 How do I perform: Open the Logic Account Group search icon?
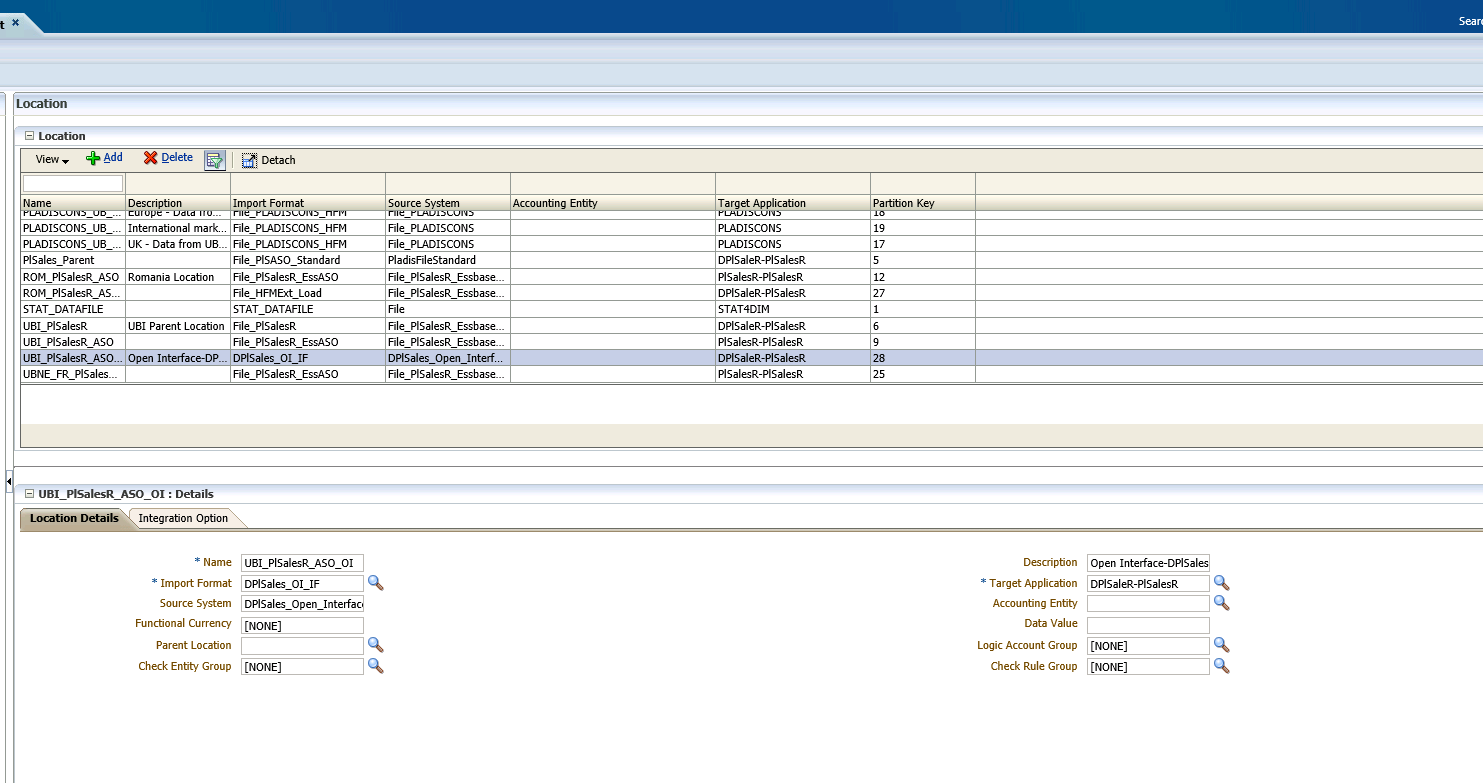[x=1221, y=645]
